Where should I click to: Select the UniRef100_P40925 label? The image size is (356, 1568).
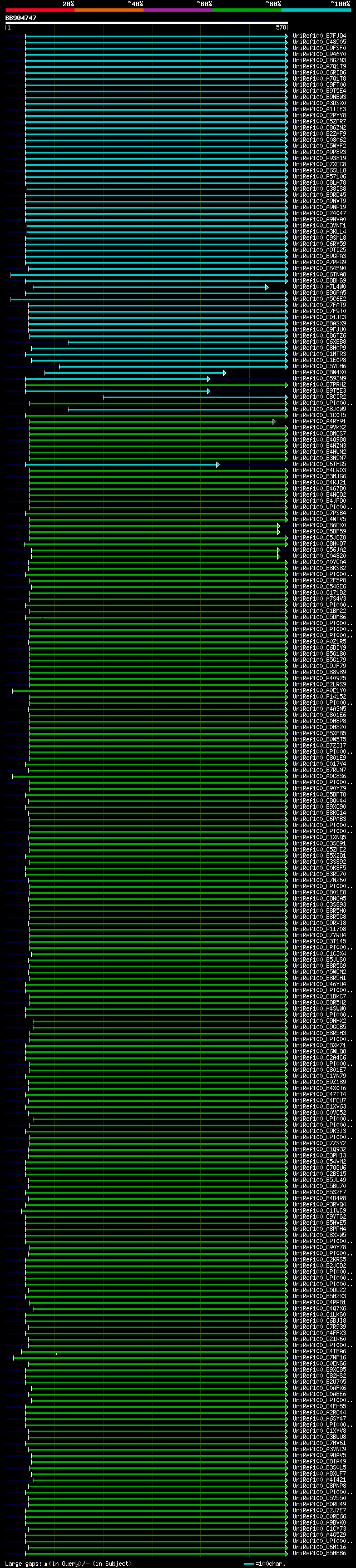pyautogui.click(x=319, y=679)
